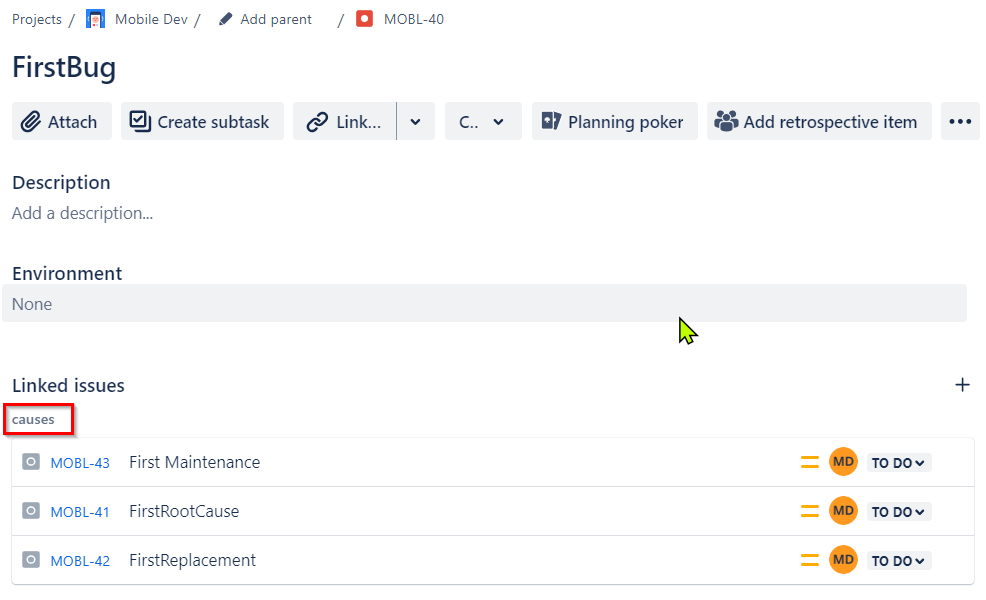
Task: Click the issue type icon for MOBL-43
Action: click(31, 462)
